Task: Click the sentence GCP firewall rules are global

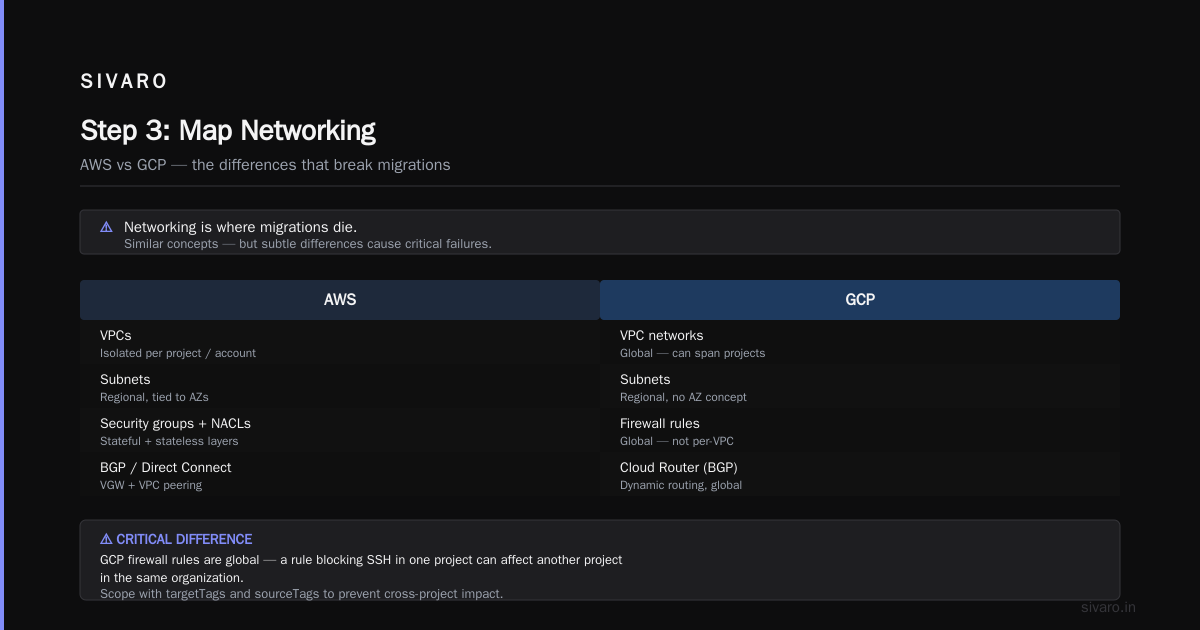Action: [x=361, y=568]
